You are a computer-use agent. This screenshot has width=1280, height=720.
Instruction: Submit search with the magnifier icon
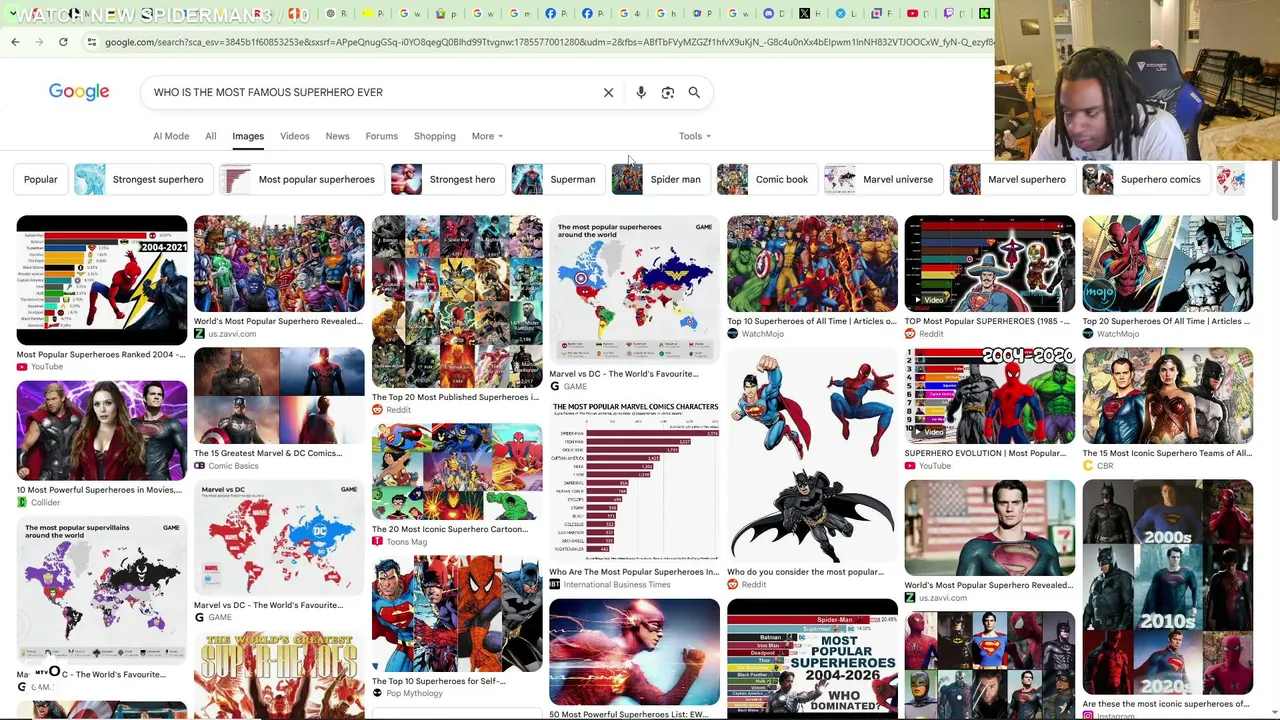(694, 92)
